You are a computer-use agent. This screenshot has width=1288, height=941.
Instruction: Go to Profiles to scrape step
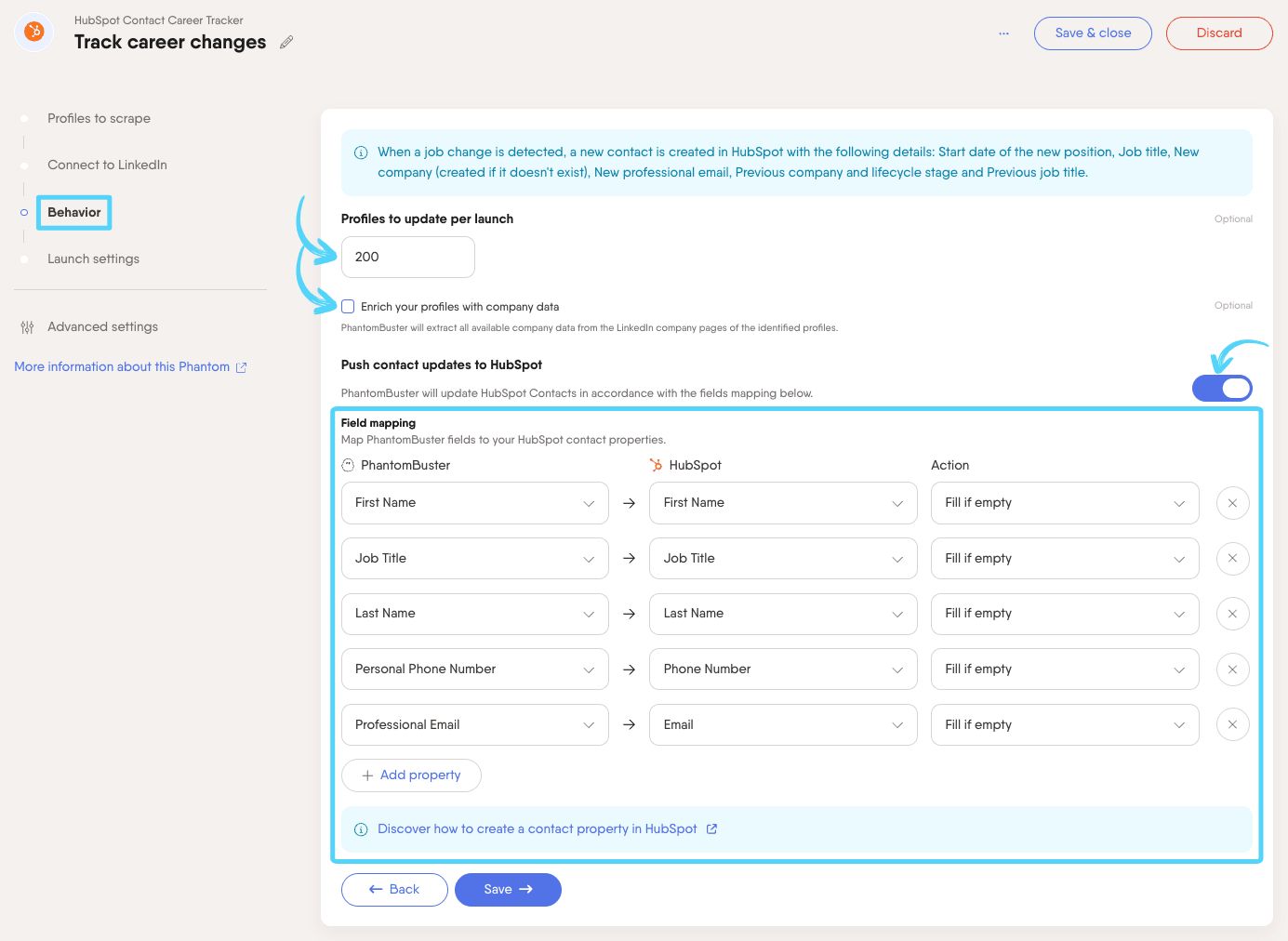click(99, 118)
